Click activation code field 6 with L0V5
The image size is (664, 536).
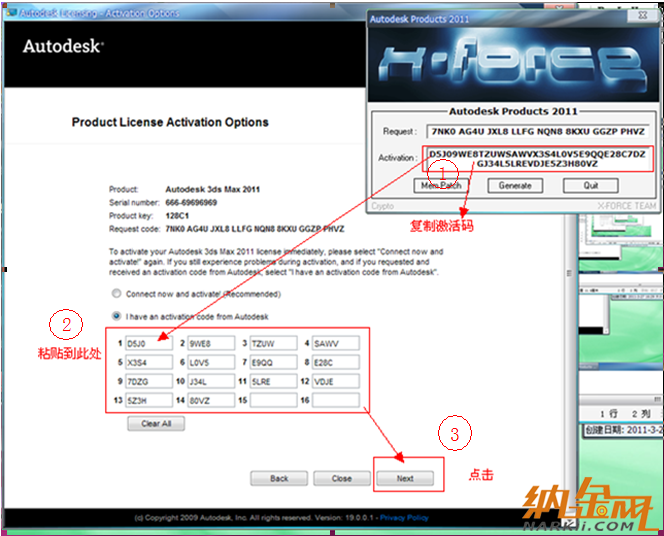coord(210,362)
